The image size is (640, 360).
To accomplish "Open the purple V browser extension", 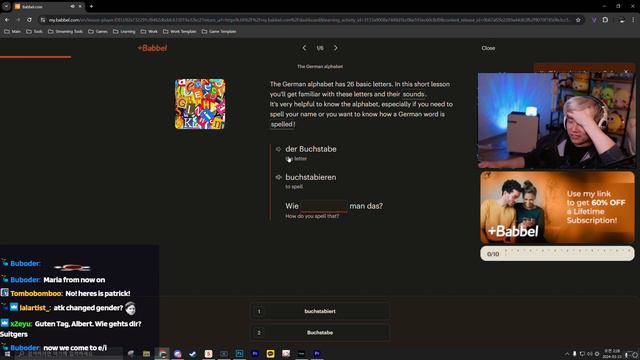I will pyautogui.click(x=594, y=20).
